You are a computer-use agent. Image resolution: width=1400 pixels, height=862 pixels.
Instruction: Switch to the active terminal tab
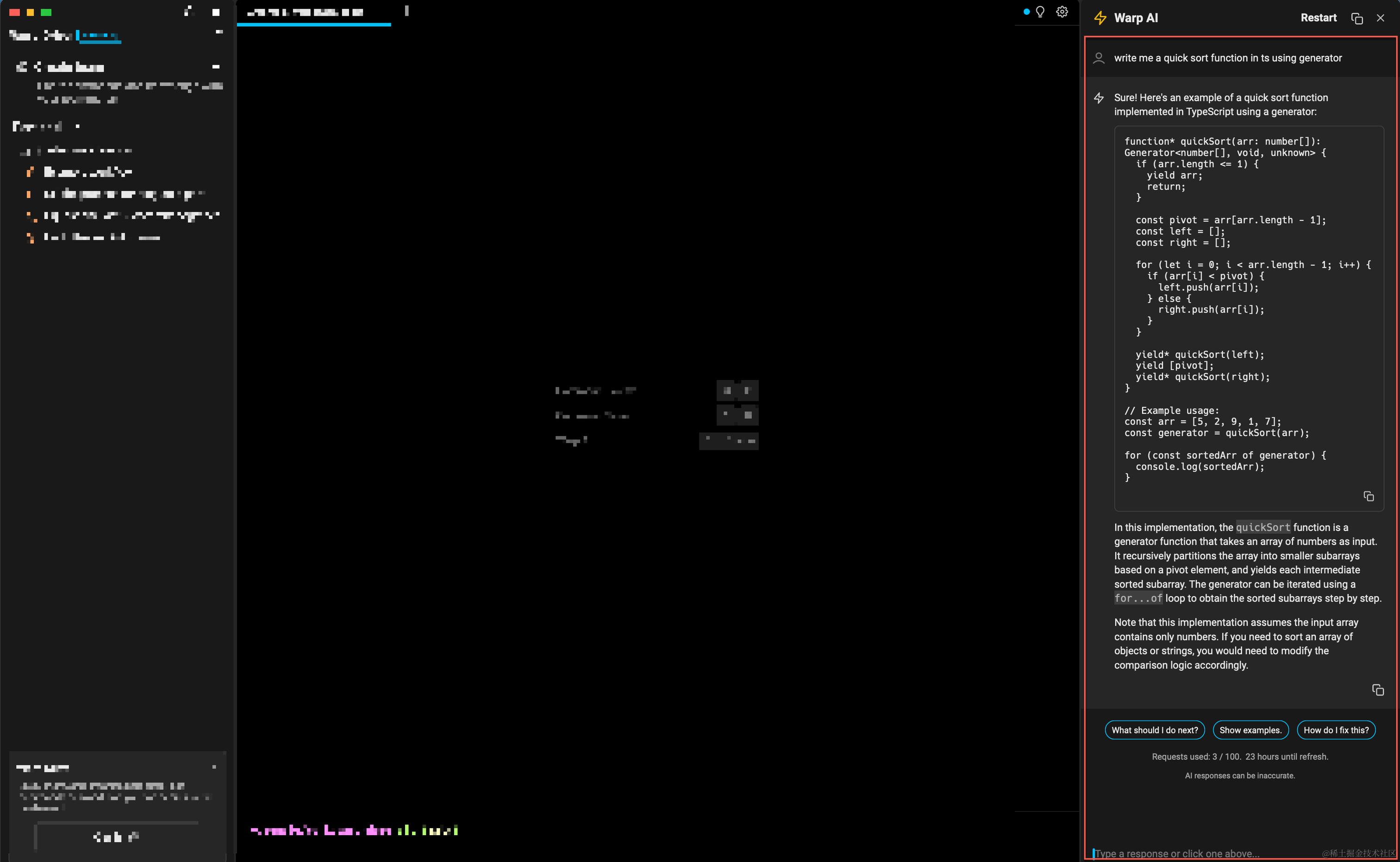(x=313, y=12)
